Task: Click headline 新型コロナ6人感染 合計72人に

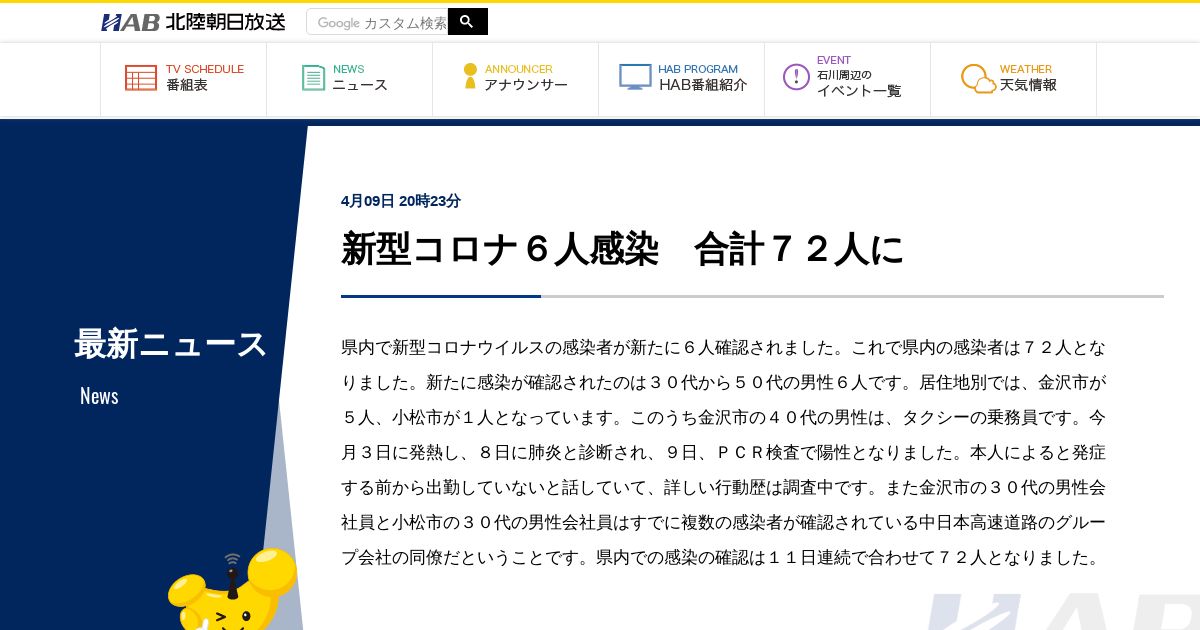Action: [622, 250]
